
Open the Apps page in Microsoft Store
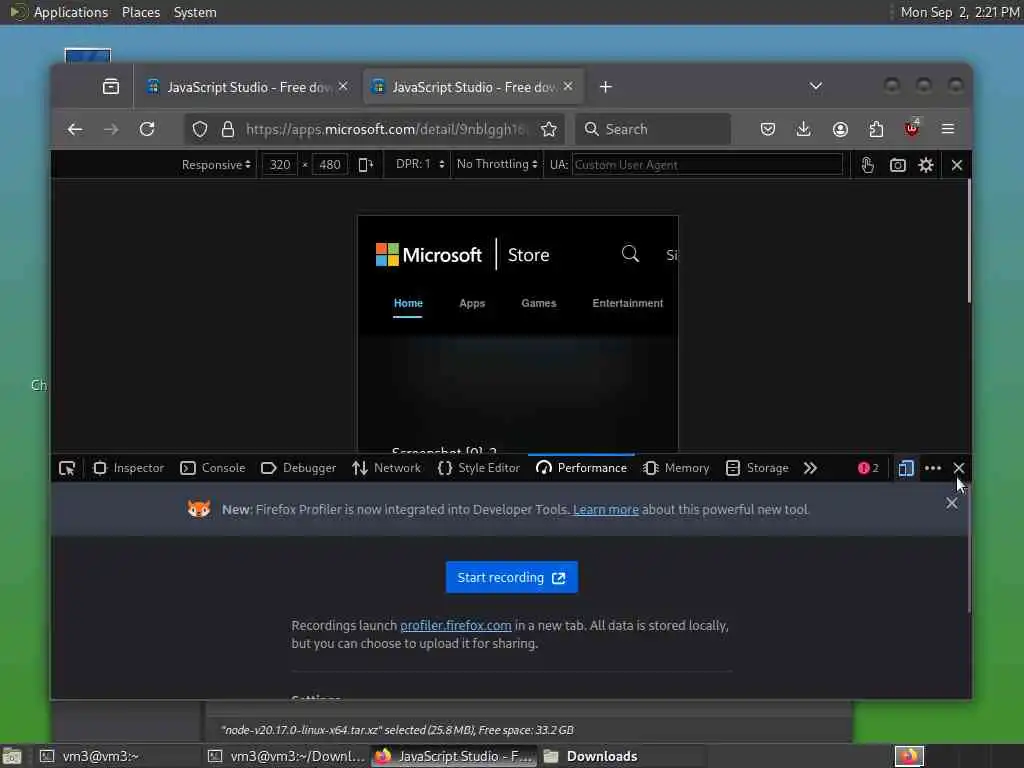pyautogui.click(x=472, y=303)
